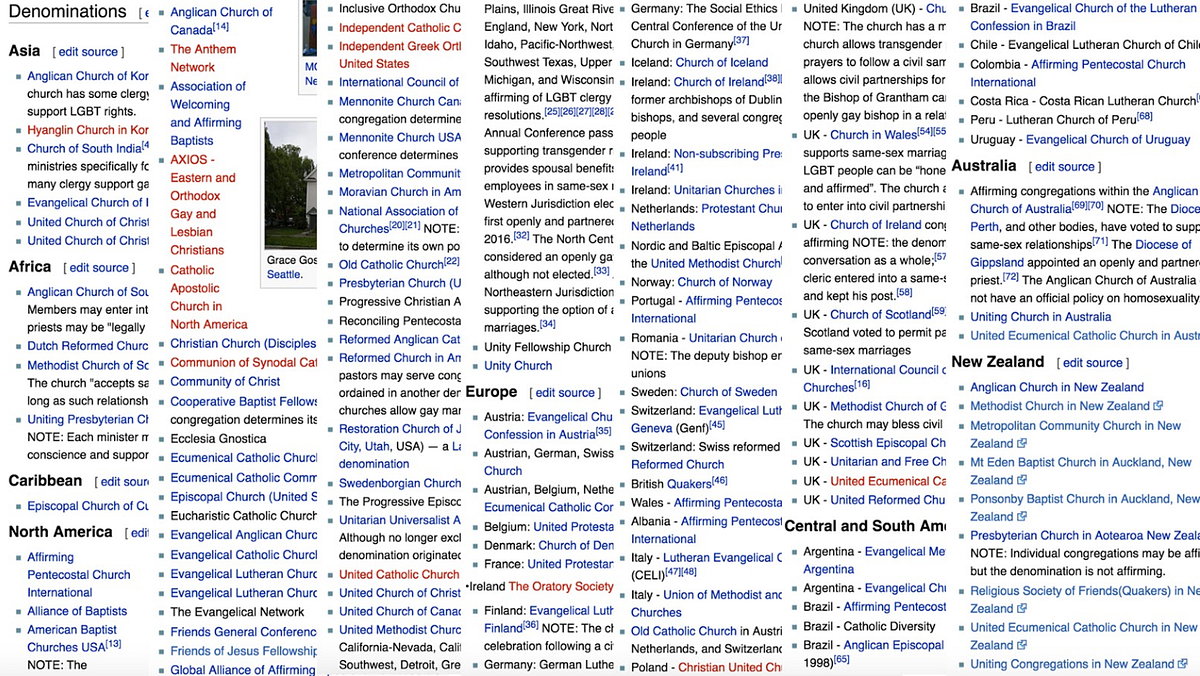
Task: Open Union of Methodist and Waldensian Churches link
Action: coord(707,604)
